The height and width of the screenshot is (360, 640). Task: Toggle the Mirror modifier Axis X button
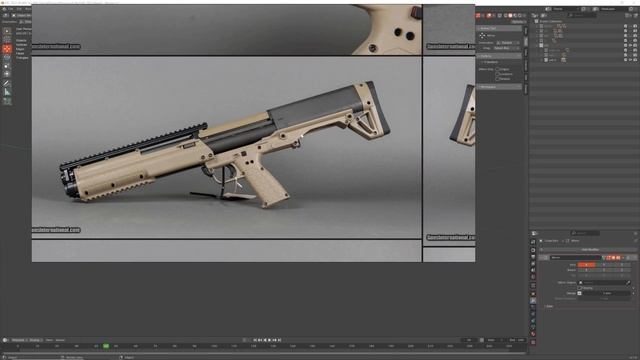586,265
